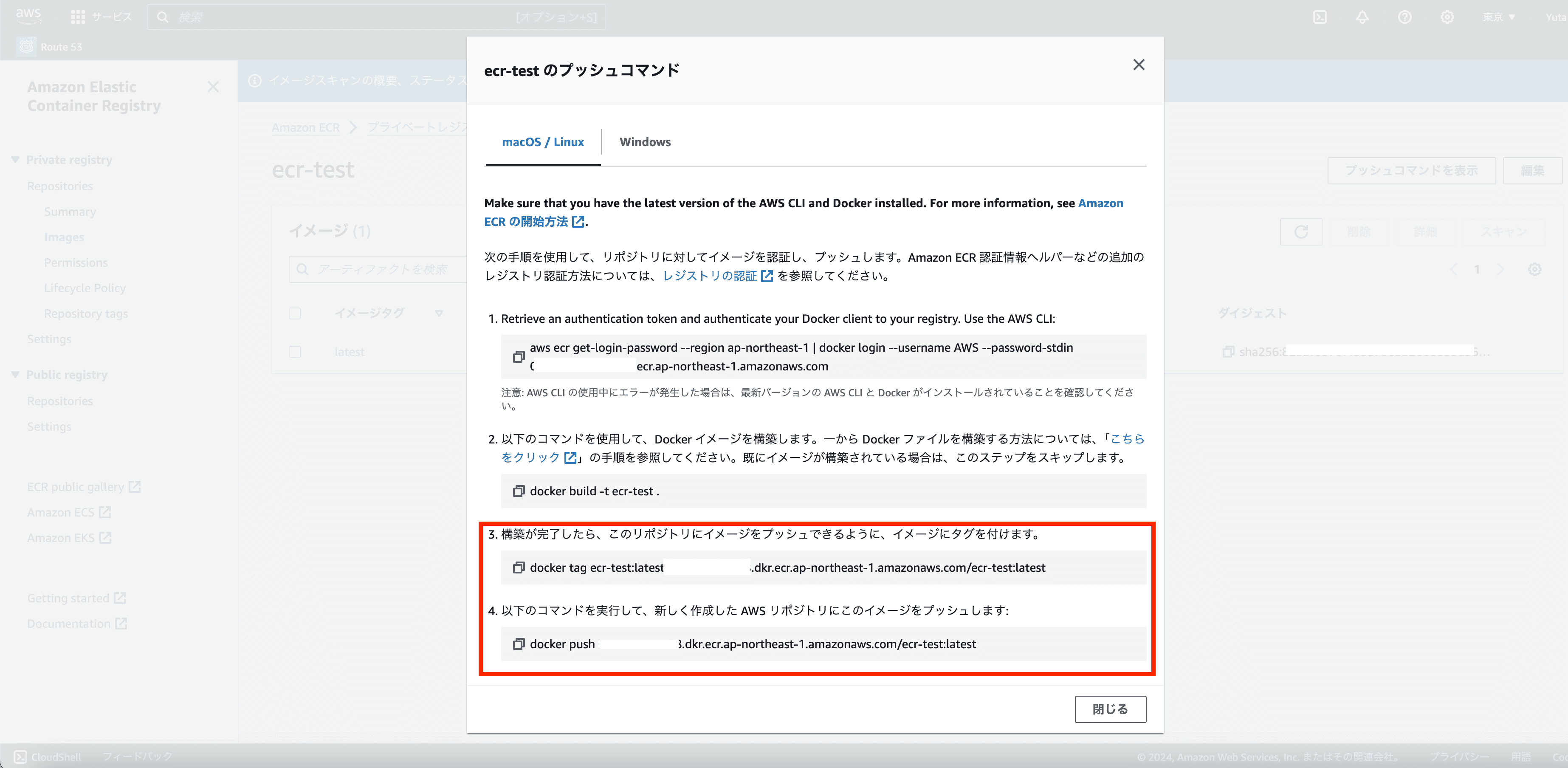Sort by image tag column arrow

coord(439,313)
